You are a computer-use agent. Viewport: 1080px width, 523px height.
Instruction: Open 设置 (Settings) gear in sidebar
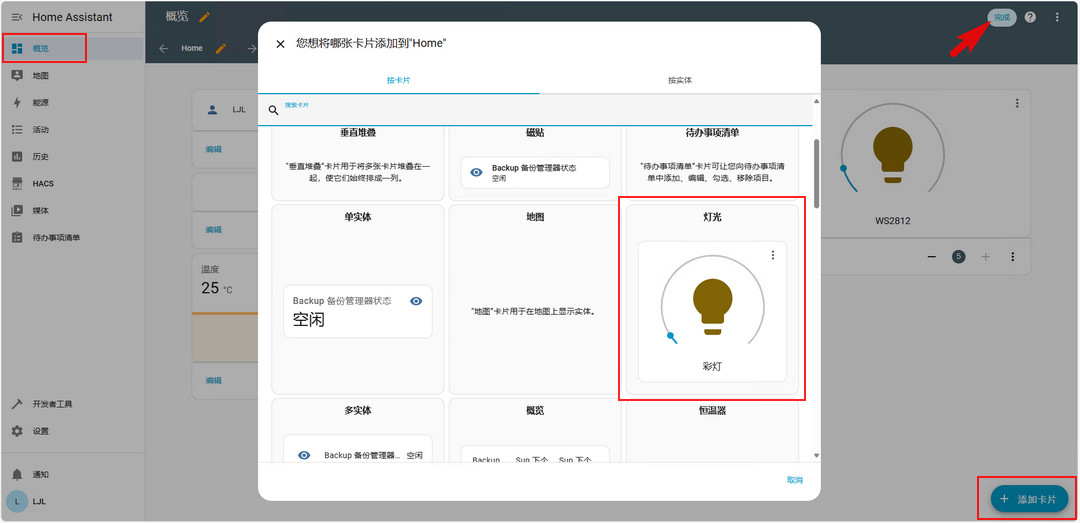[40, 431]
